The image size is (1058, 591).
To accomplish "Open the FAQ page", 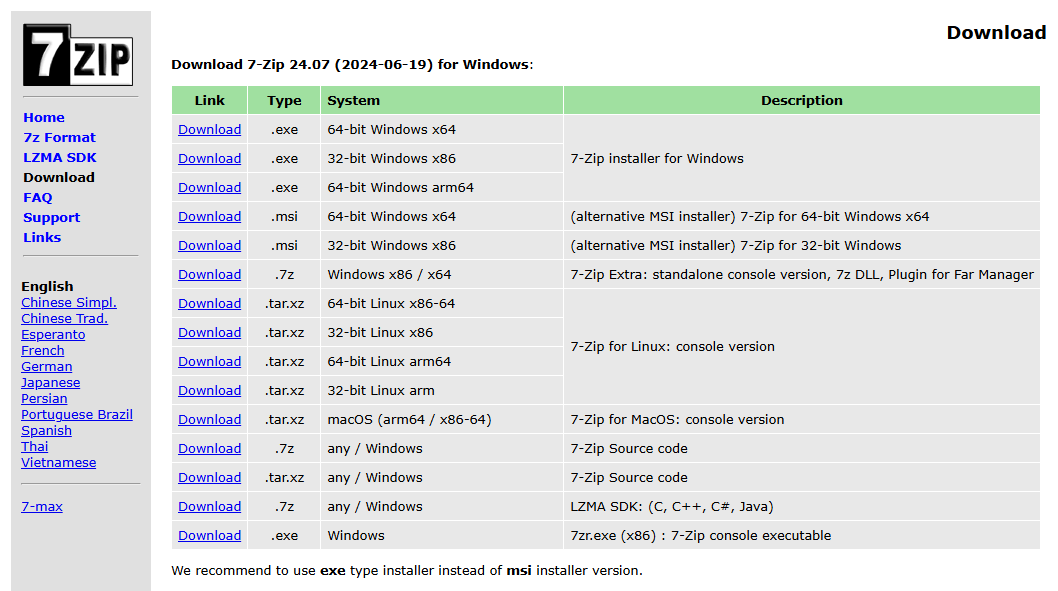I will click(x=38, y=198).
